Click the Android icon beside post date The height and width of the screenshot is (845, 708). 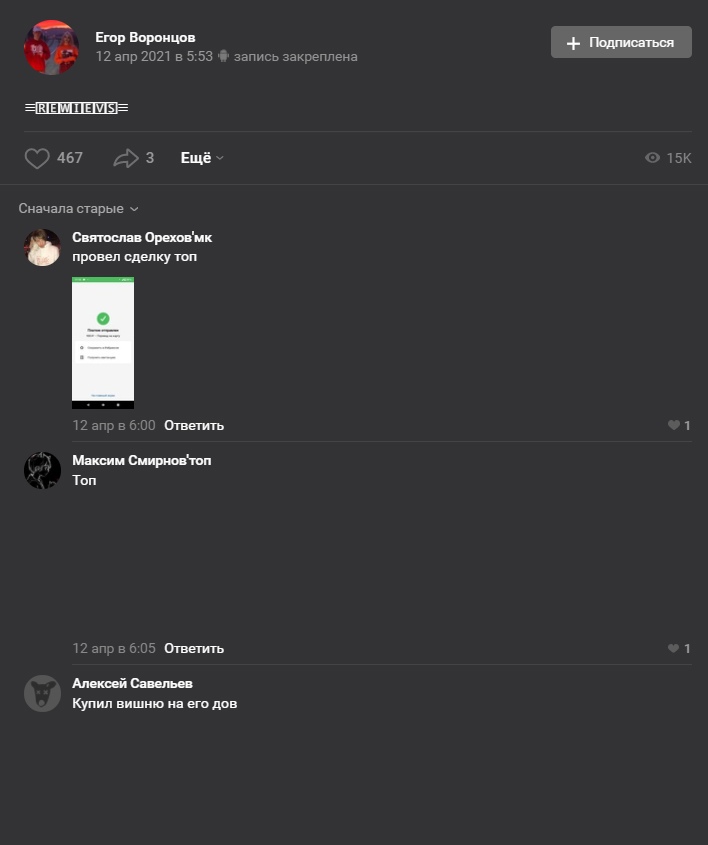pyautogui.click(x=223, y=56)
